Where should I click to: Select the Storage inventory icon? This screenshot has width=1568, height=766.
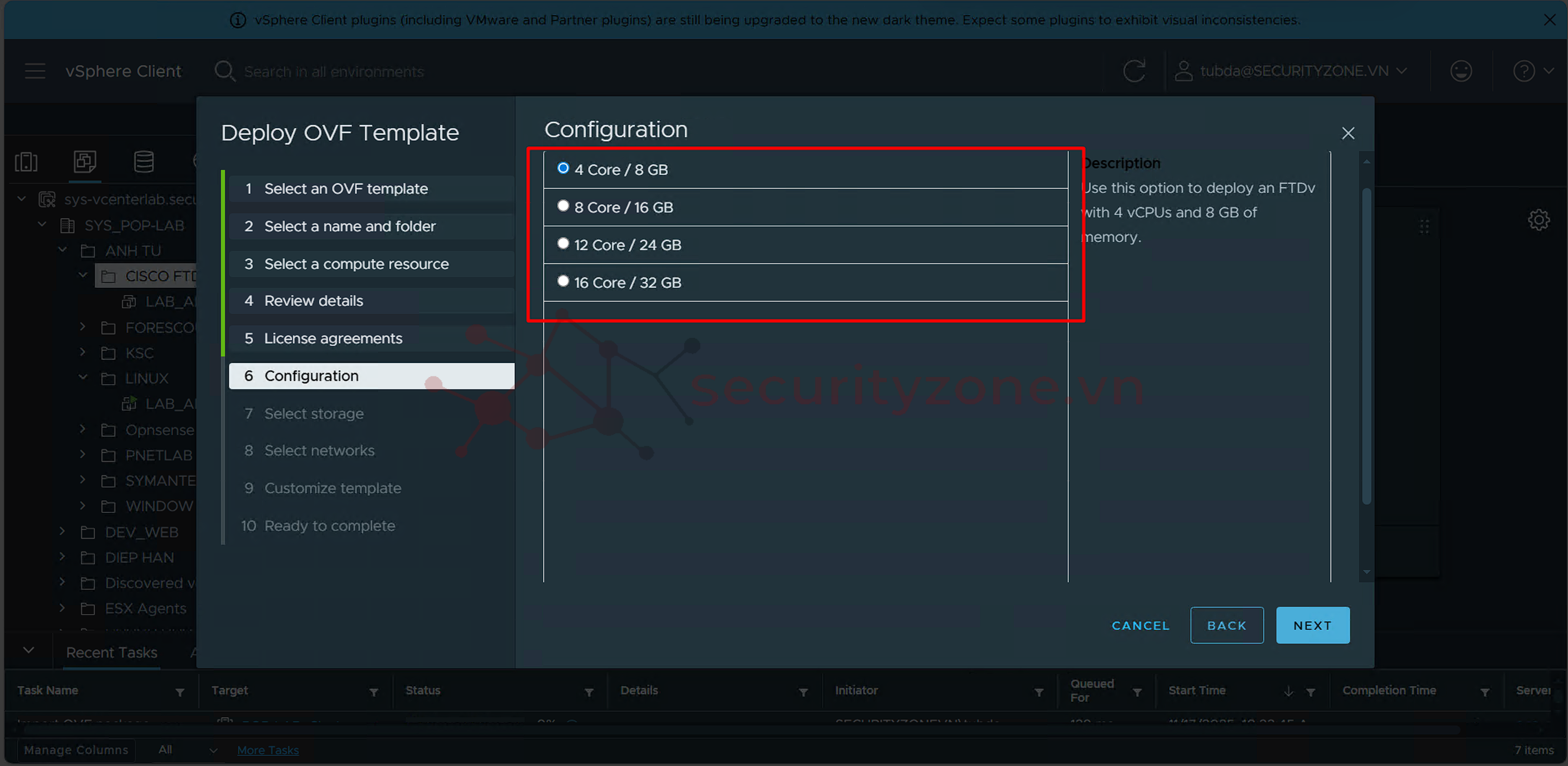143,162
